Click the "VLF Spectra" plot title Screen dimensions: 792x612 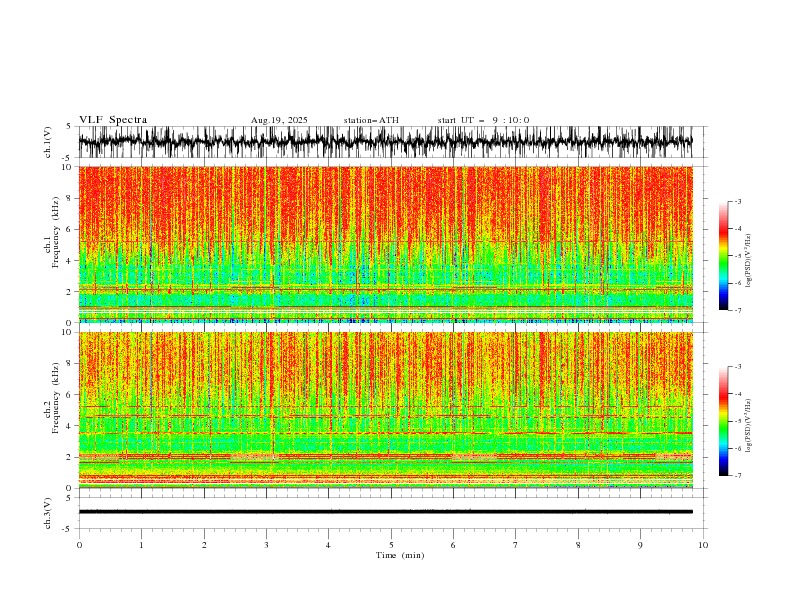click(x=113, y=120)
